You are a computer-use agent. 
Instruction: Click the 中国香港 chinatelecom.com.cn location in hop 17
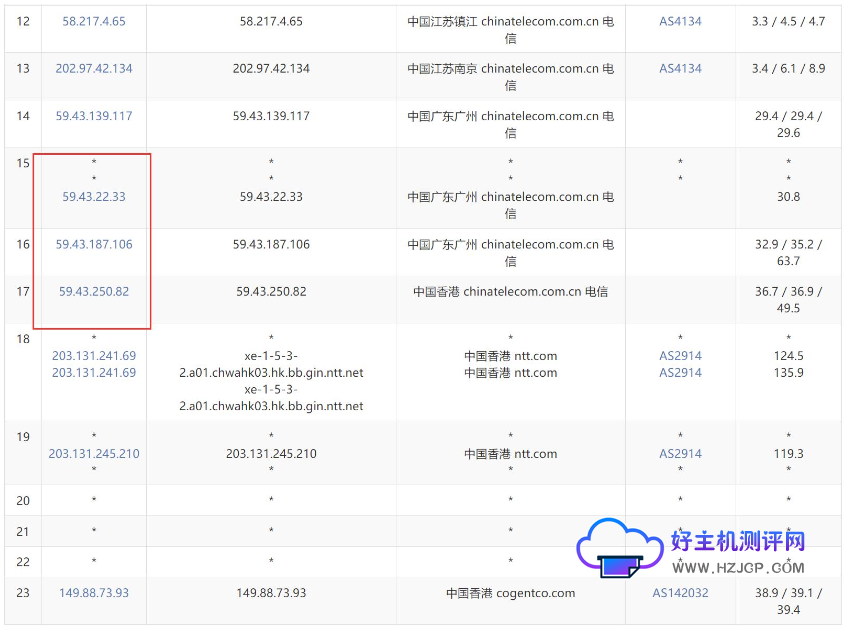(510, 292)
